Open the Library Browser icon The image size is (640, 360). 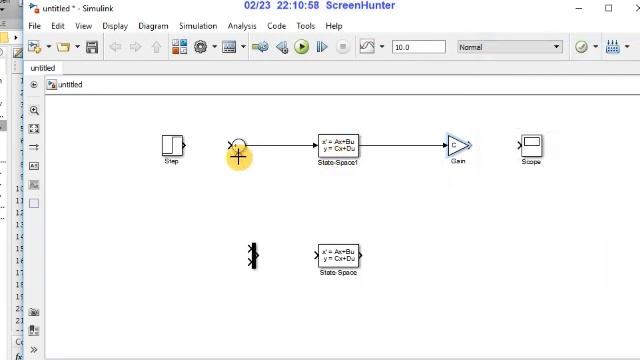click(179, 47)
